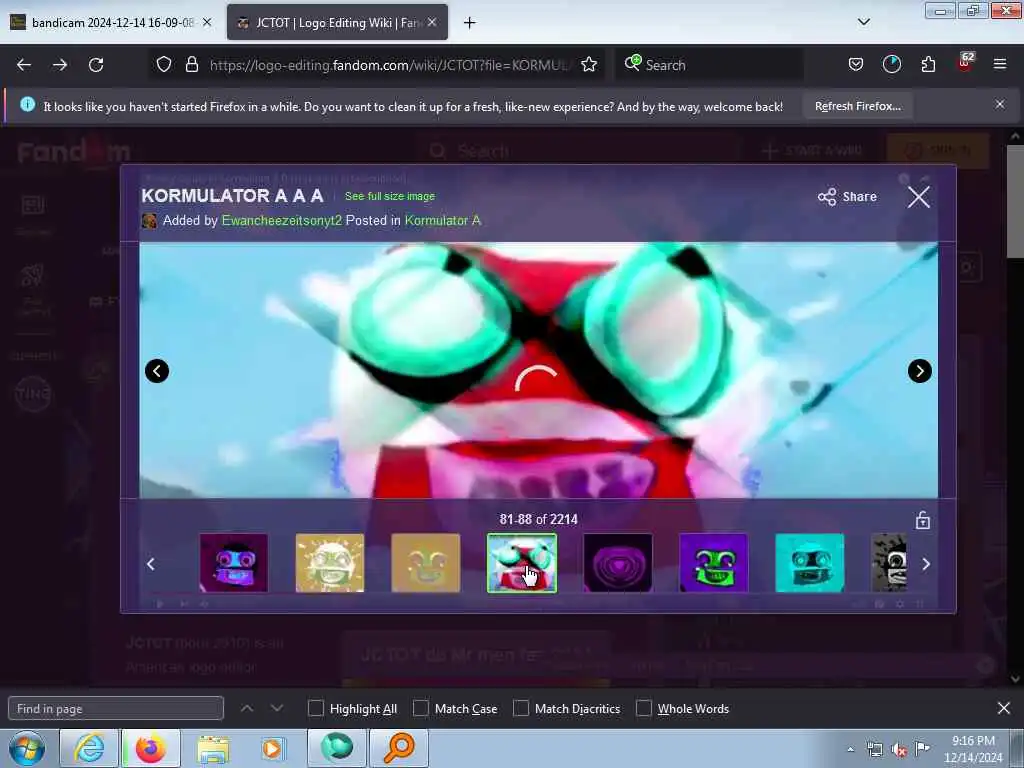This screenshot has height=768, width=1024.
Task: Open Action Center flag icon
Action: coord(922,749)
